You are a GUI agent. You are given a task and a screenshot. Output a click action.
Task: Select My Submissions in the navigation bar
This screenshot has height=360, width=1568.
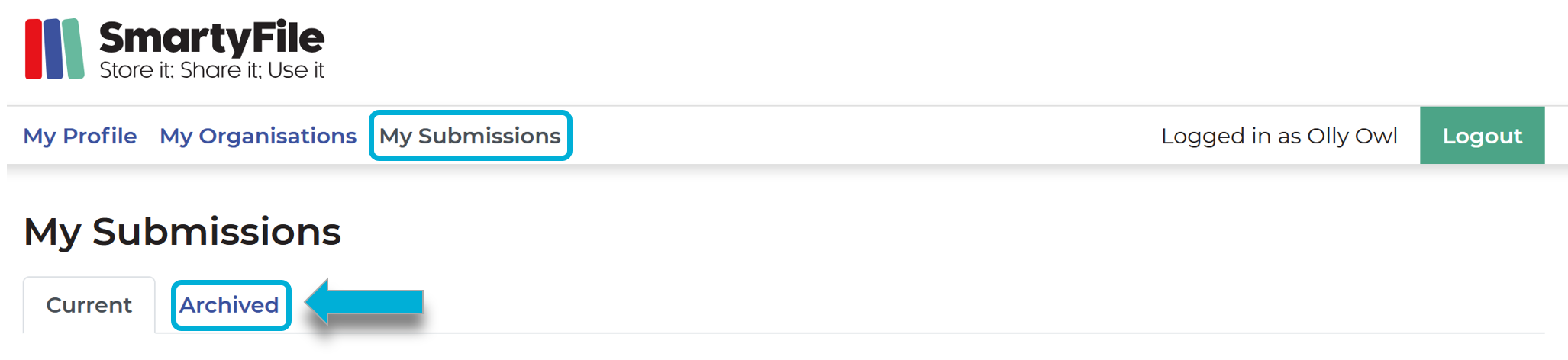click(x=470, y=136)
